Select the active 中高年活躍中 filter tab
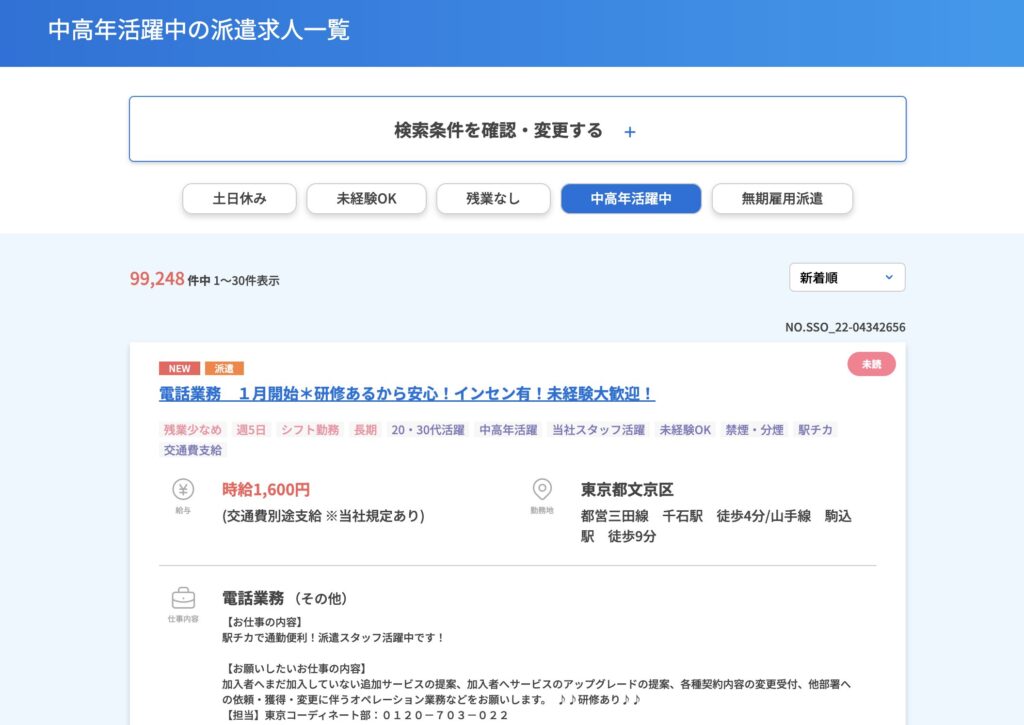The width and height of the screenshot is (1024, 725). click(631, 198)
